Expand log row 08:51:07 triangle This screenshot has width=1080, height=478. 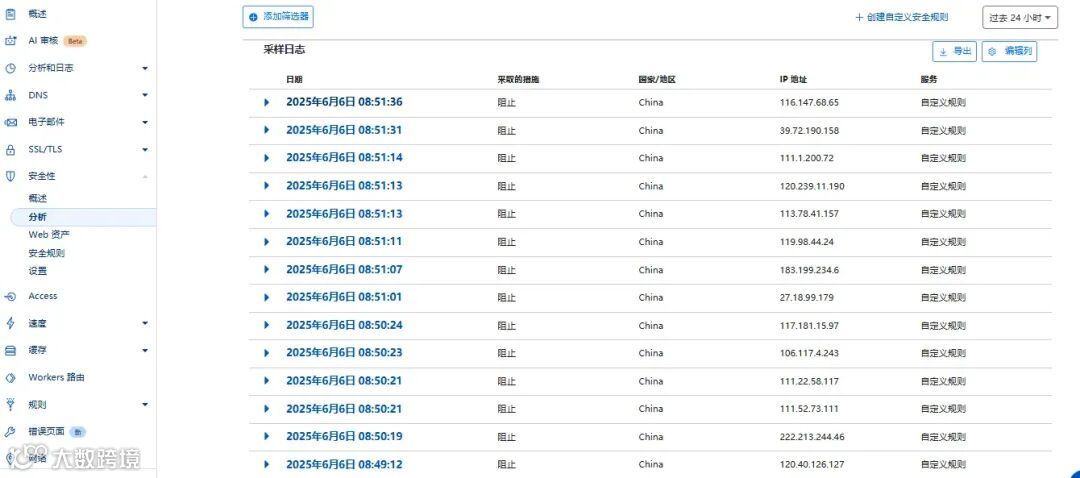[267, 269]
